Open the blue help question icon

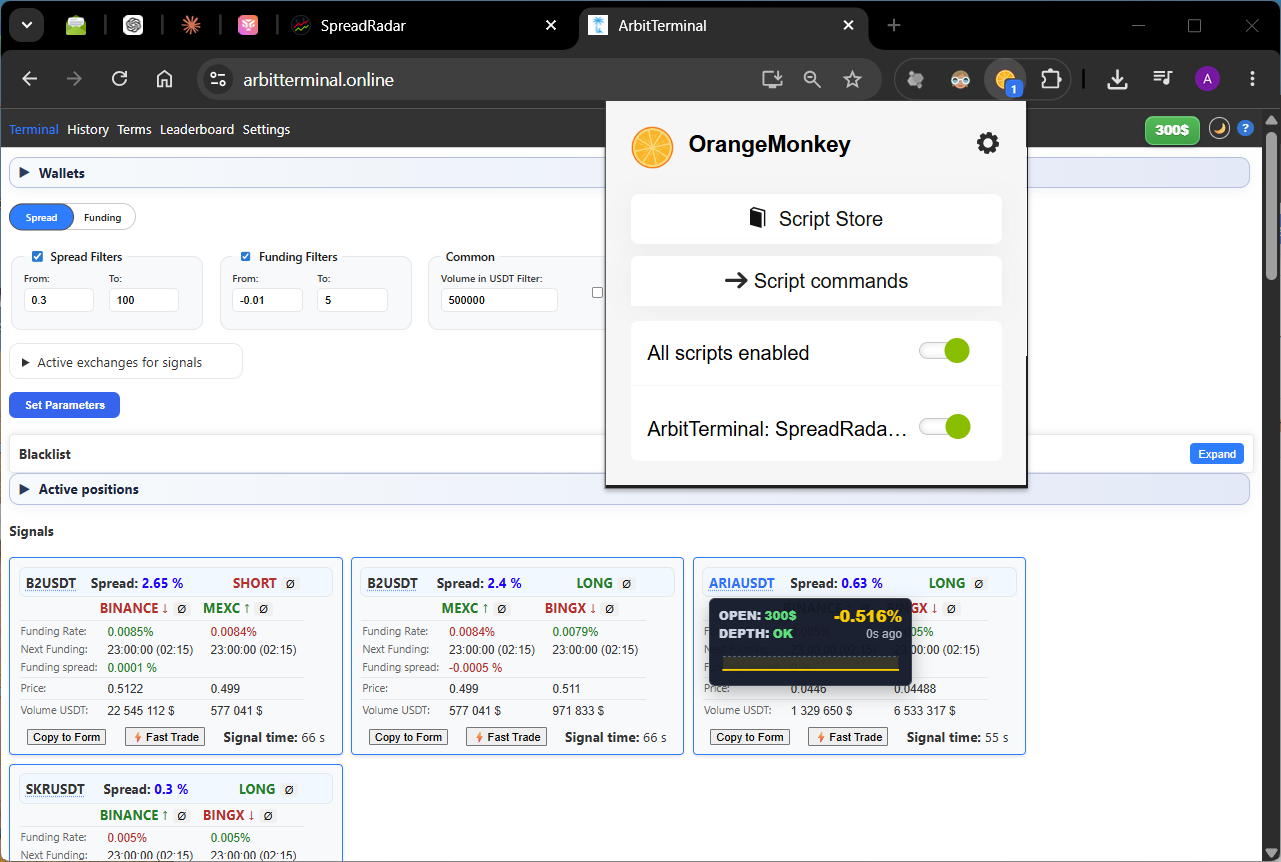tap(1245, 128)
